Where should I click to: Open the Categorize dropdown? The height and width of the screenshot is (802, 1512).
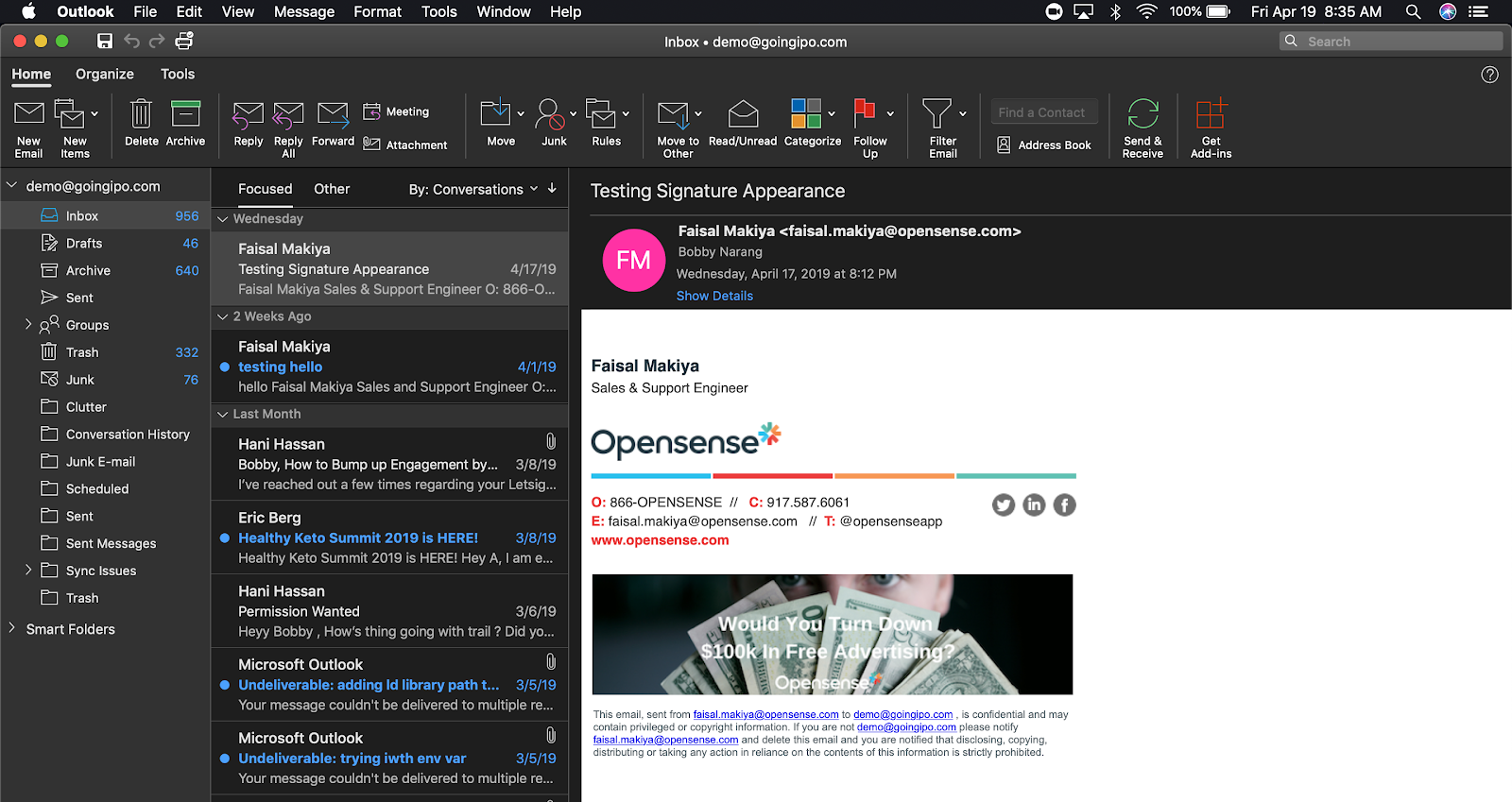pos(832,113)
